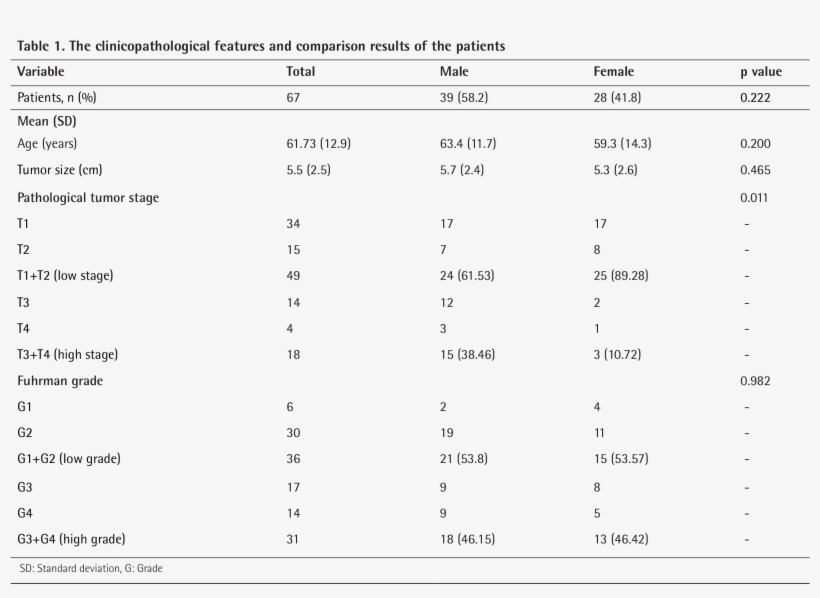This screenshot has width=820, height=598.
Task: Select the "Pathological tumor stage" section label
Action: tap(88, 197)
